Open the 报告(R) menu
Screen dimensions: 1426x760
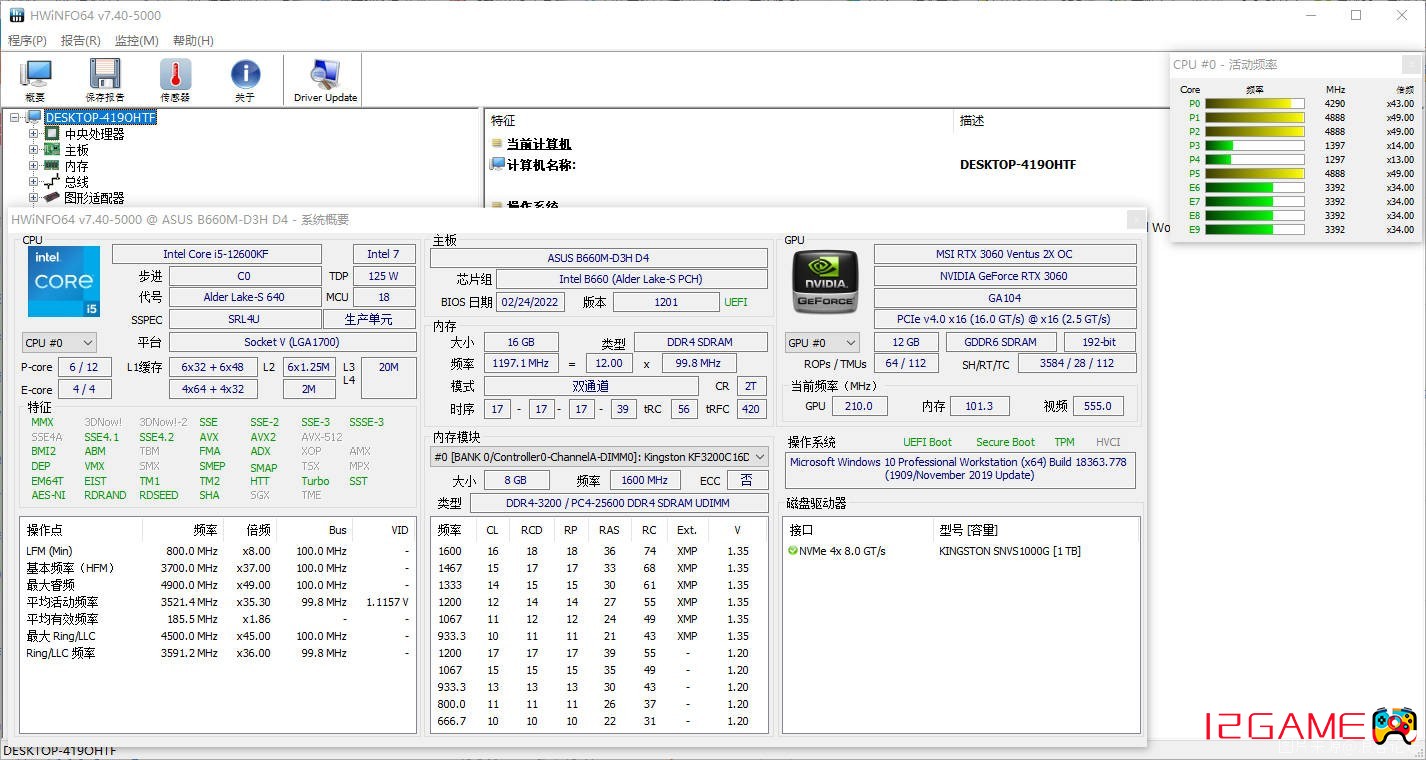(81, 41)
